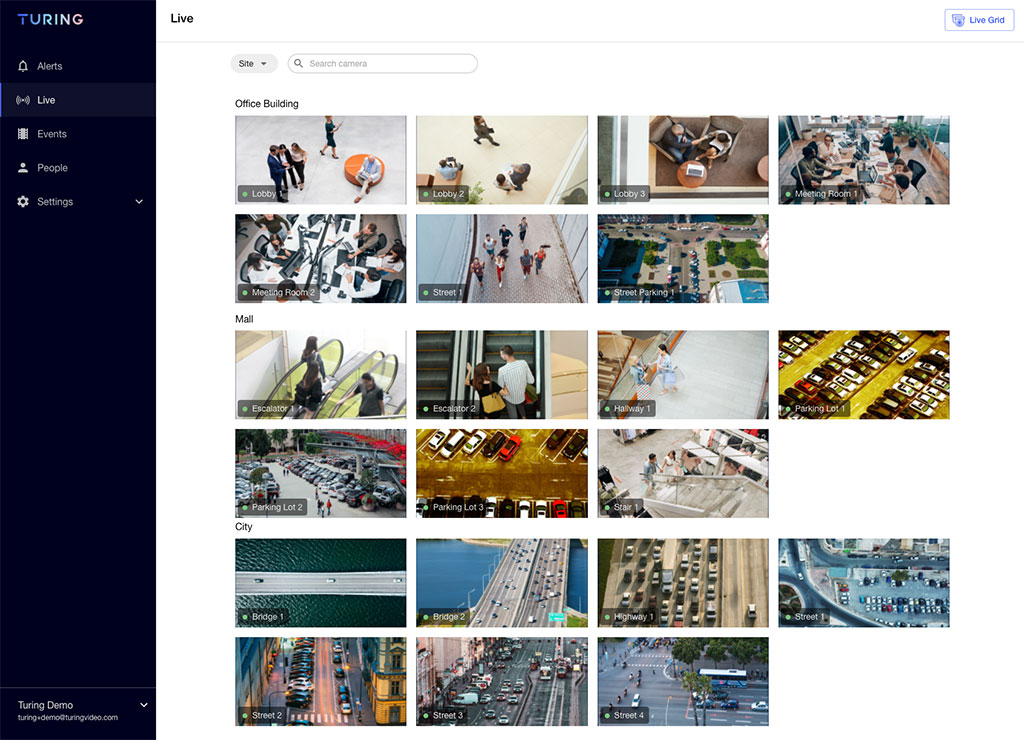Viewport: 1024px width, 740px height.
Task: Open the People page
Action: tap(78, 168)
